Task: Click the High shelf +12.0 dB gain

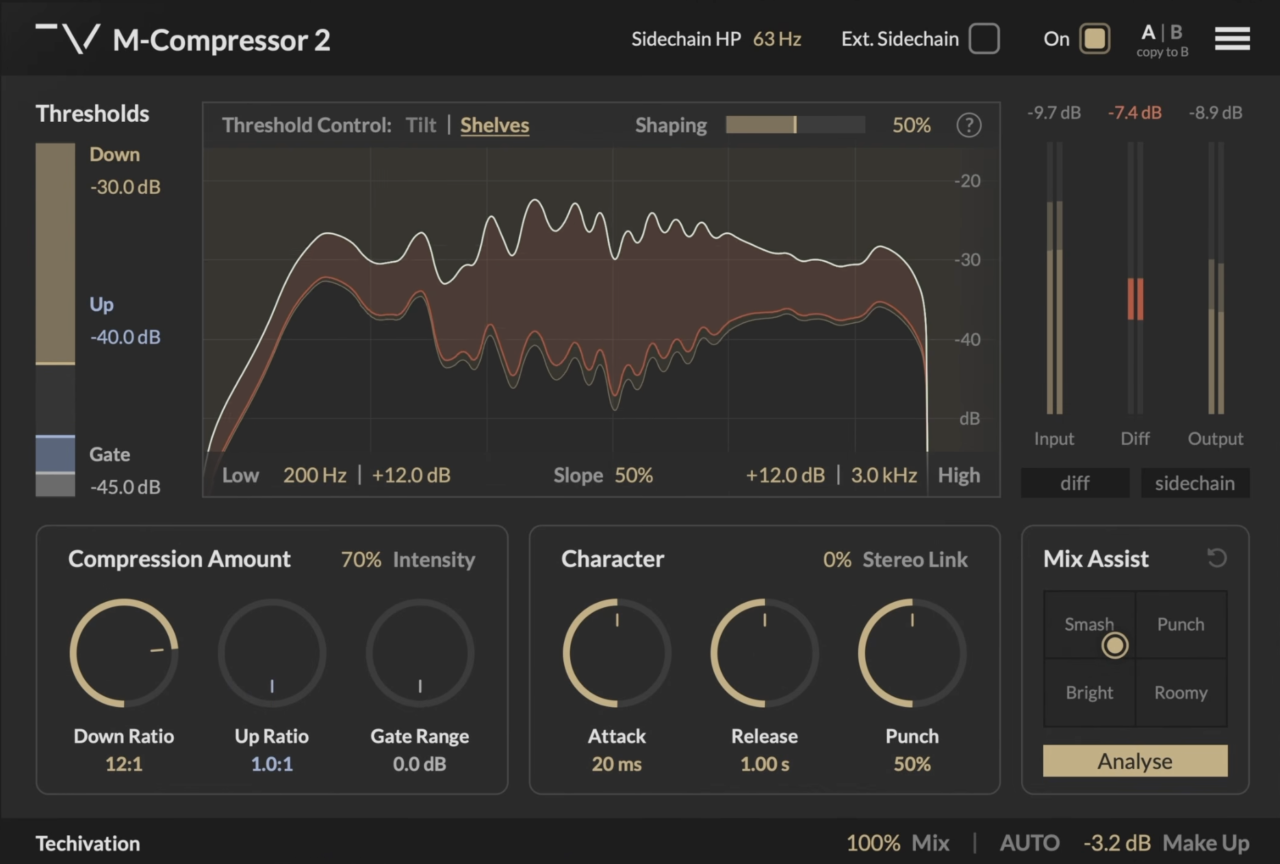Action: [786, 475]
